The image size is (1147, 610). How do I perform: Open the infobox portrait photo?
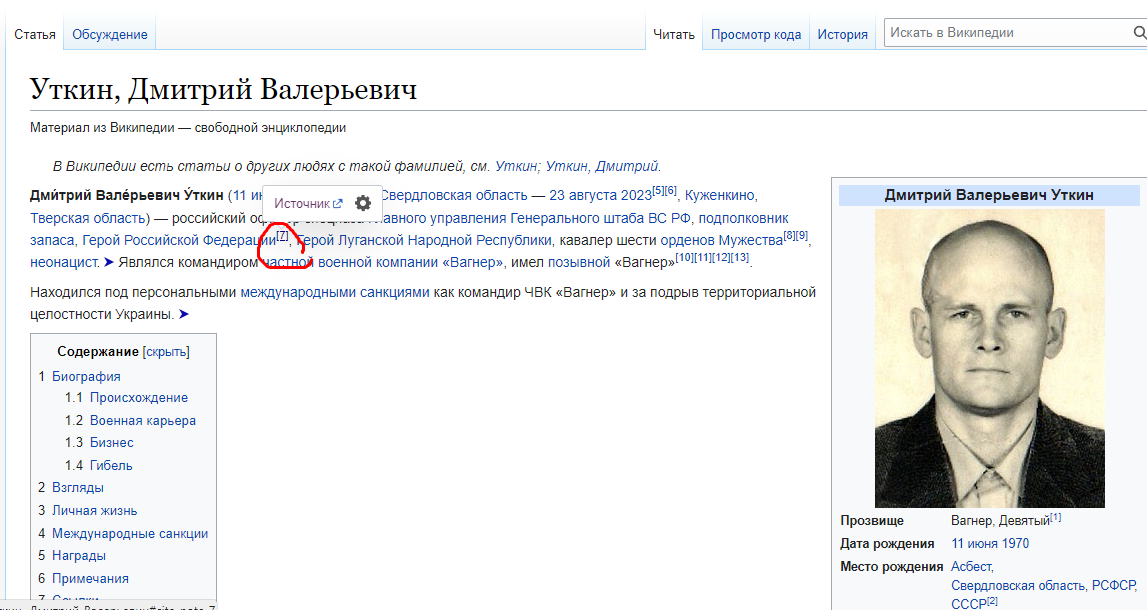point(990,358)
